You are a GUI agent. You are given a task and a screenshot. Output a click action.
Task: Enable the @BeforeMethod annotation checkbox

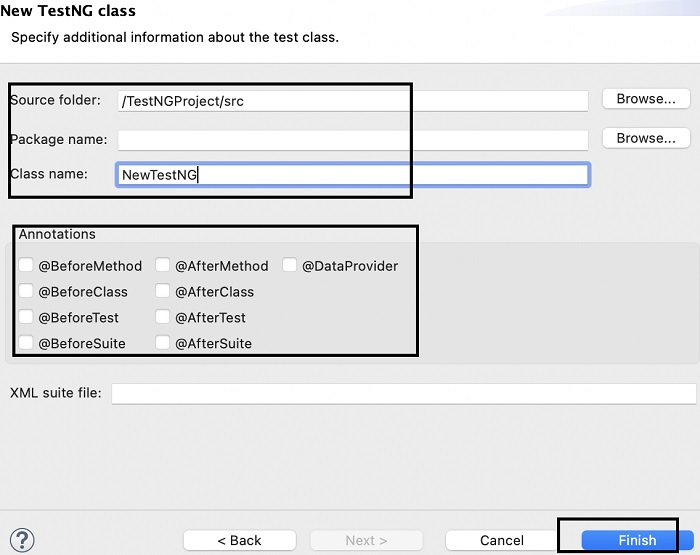point(27,266)
